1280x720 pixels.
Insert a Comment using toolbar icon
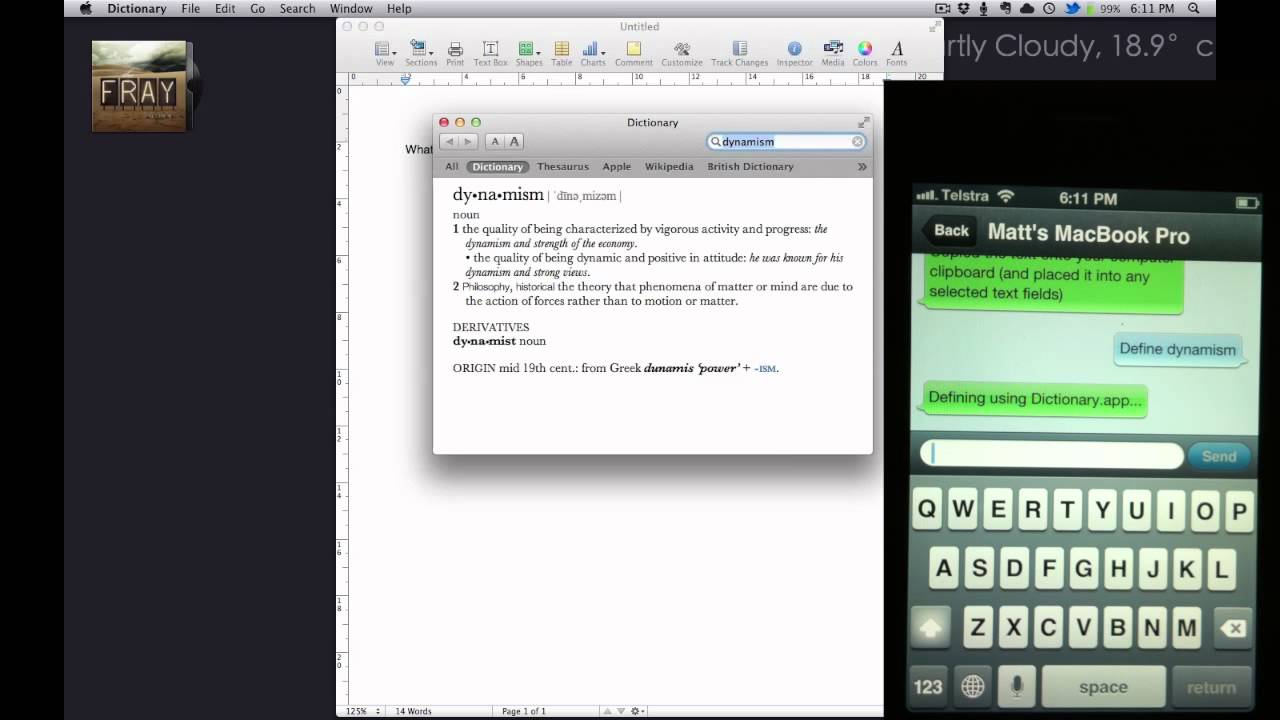633,50
